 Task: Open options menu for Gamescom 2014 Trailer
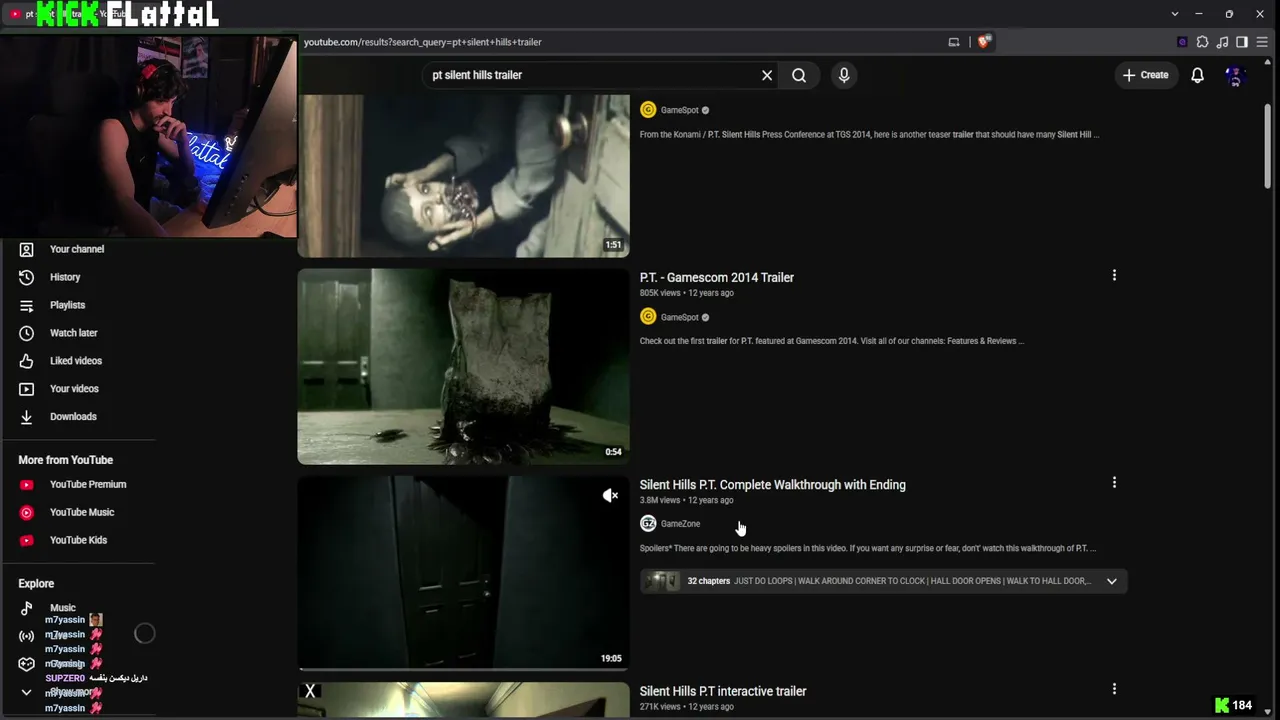[1114, 275]
